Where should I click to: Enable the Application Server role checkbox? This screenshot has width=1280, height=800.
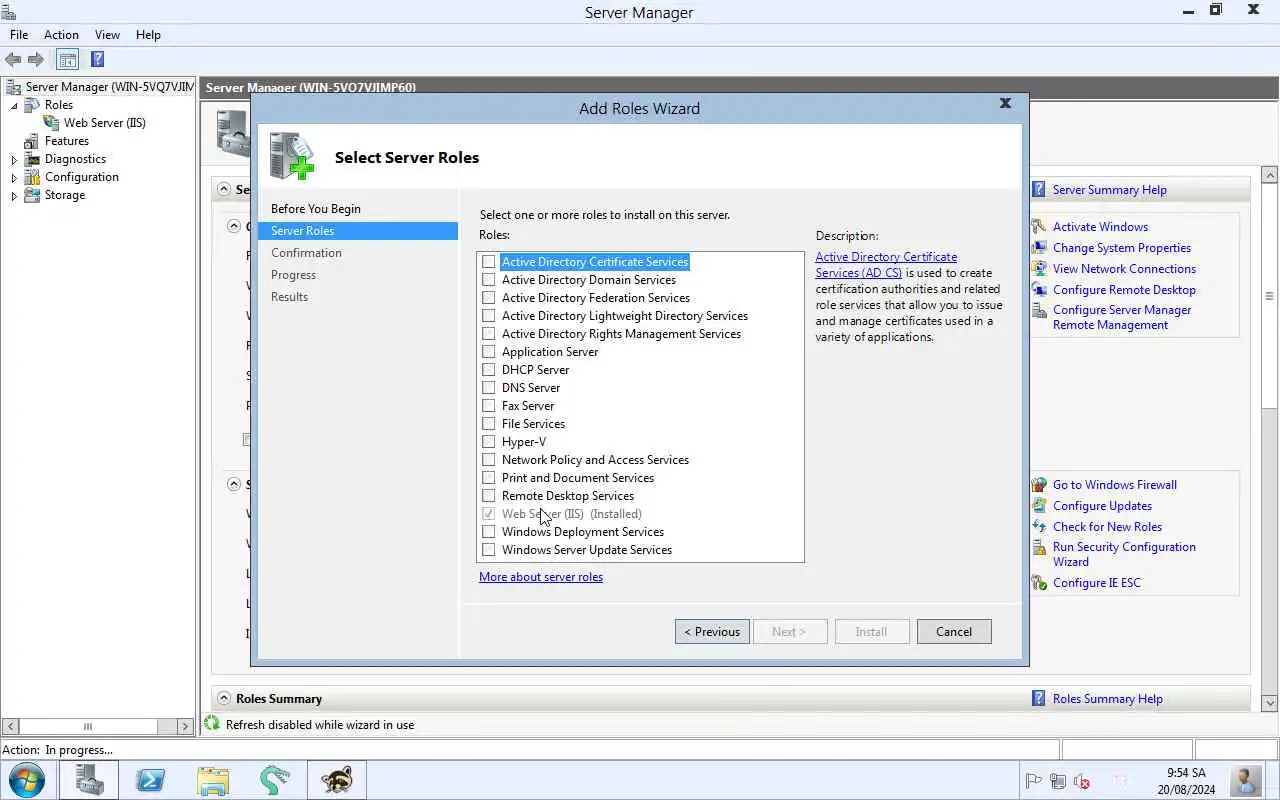pos(489,352)
